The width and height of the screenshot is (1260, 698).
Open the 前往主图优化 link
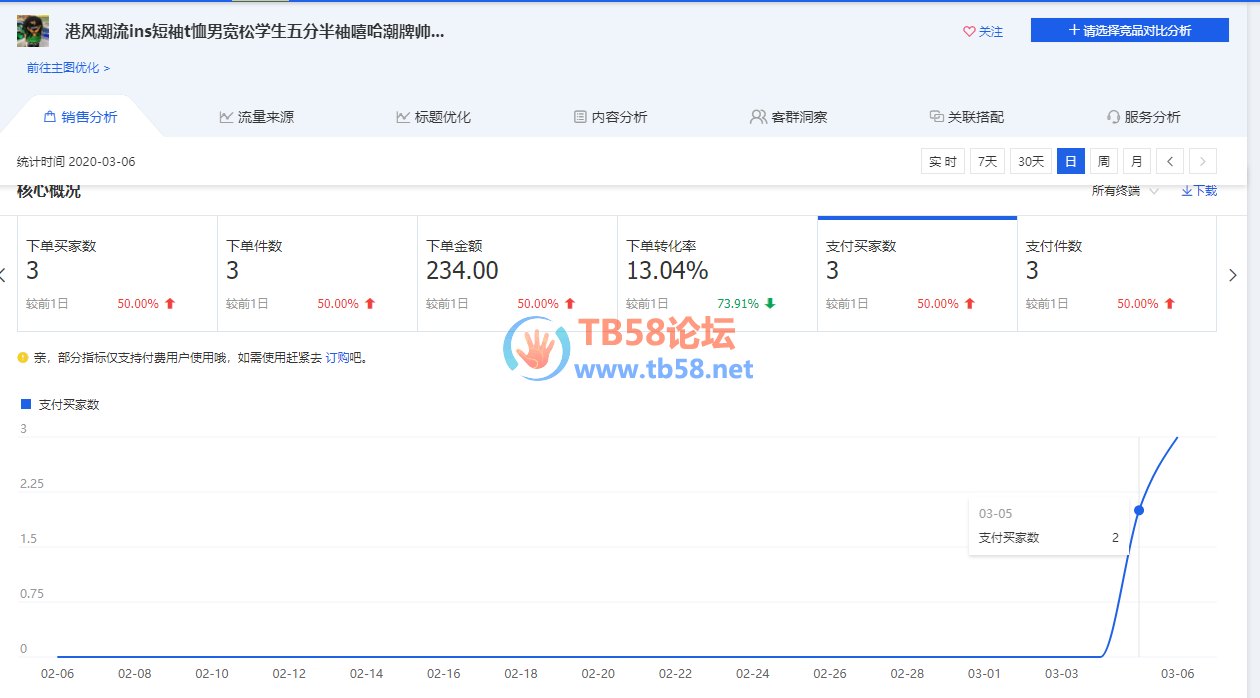click(68, 68)
